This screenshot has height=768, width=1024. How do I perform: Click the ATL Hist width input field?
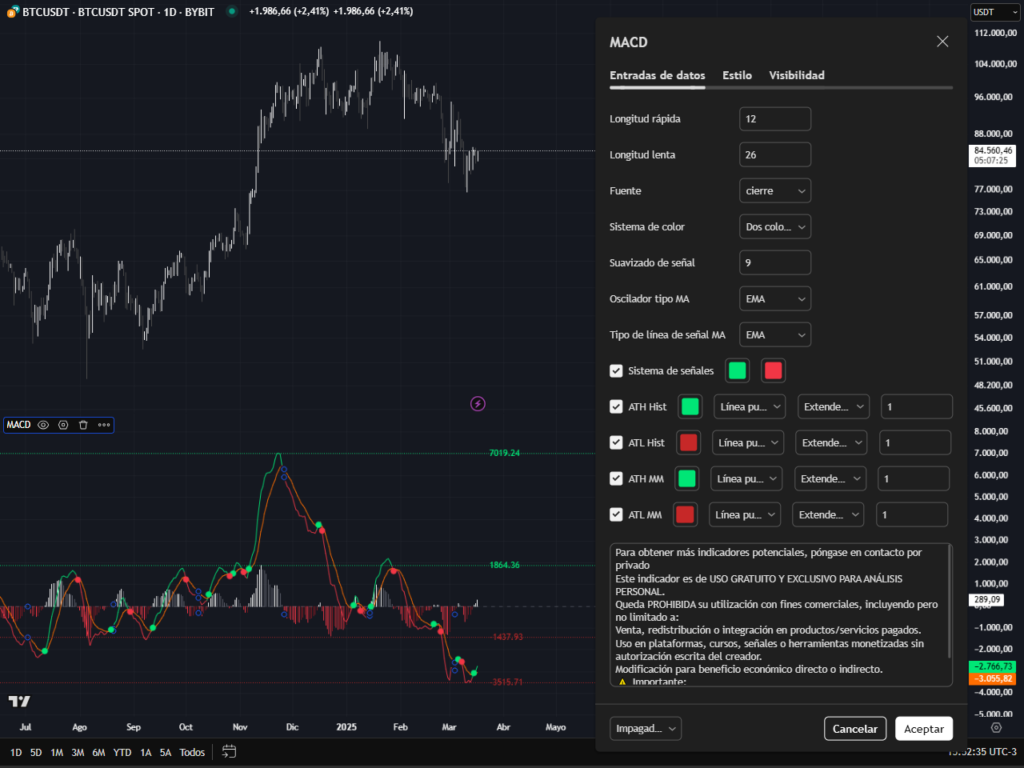click(x=915, y=443)
